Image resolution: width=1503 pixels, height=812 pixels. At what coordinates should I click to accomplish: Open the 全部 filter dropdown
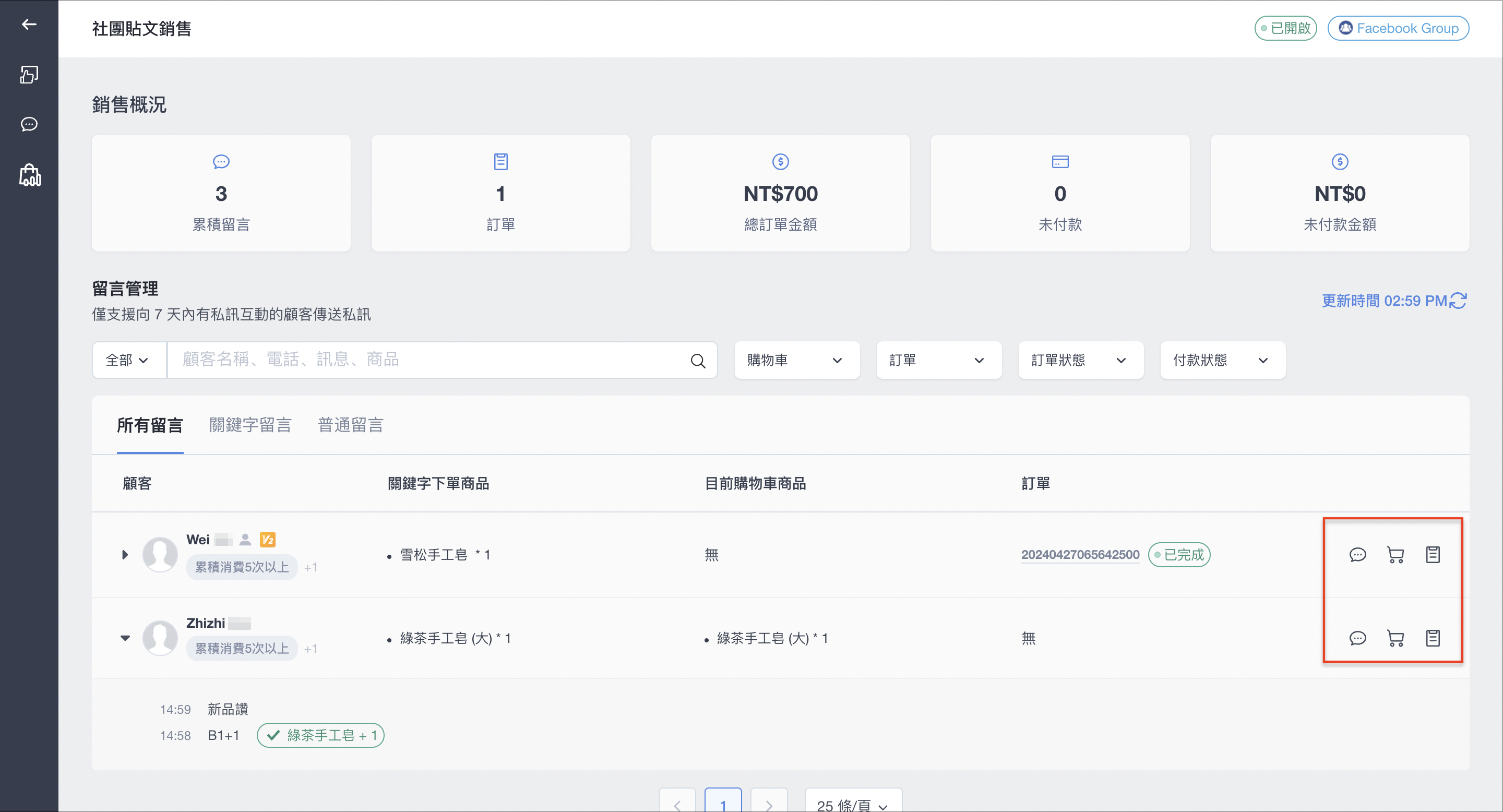point(129,360)
